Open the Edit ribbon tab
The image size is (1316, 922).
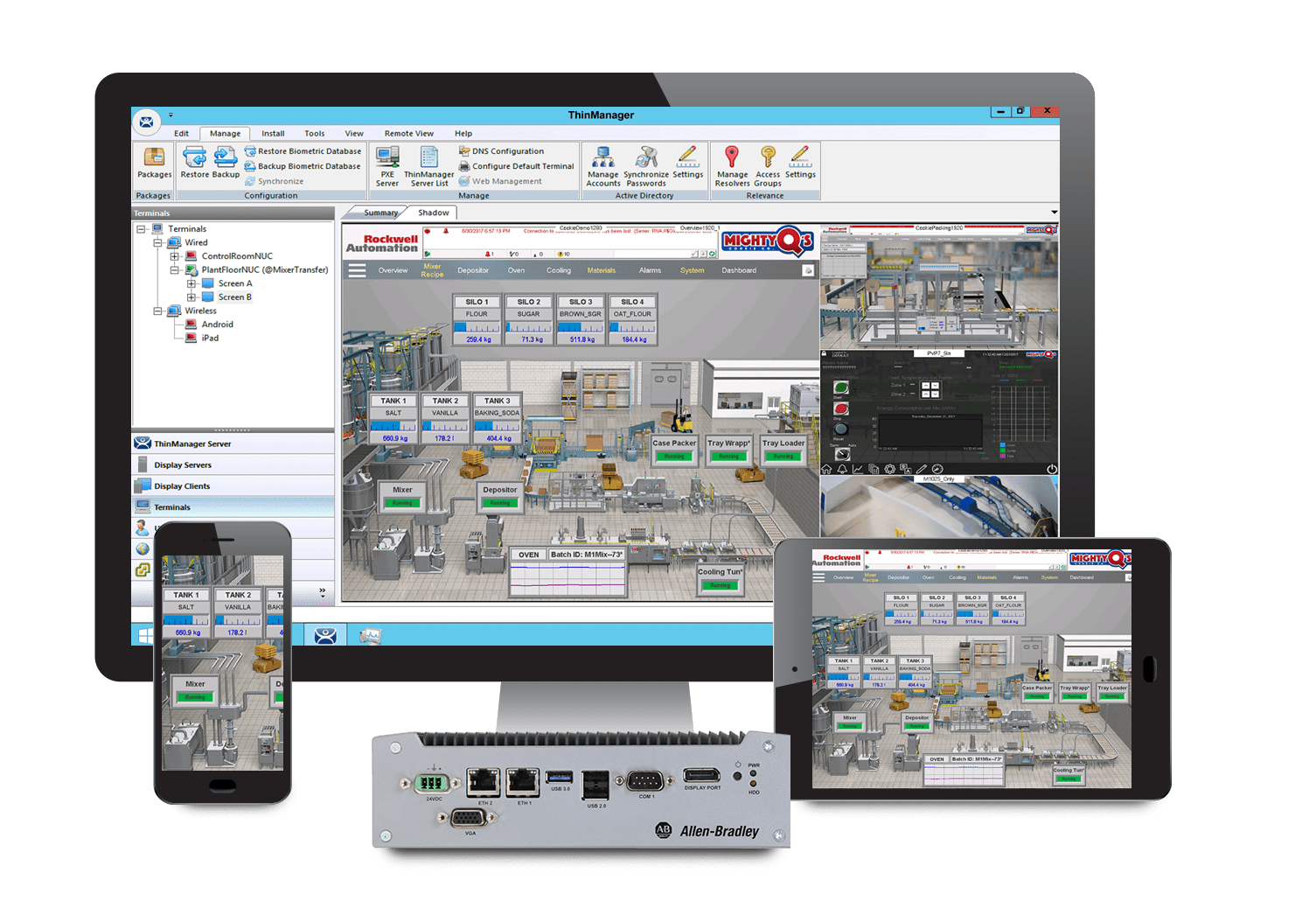pos(181,134)
